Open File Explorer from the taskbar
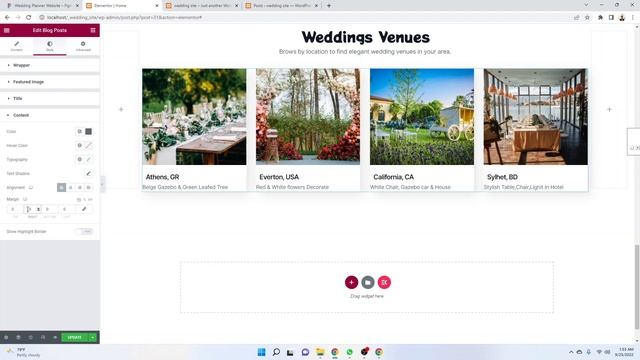 click(x=320, y=352)
